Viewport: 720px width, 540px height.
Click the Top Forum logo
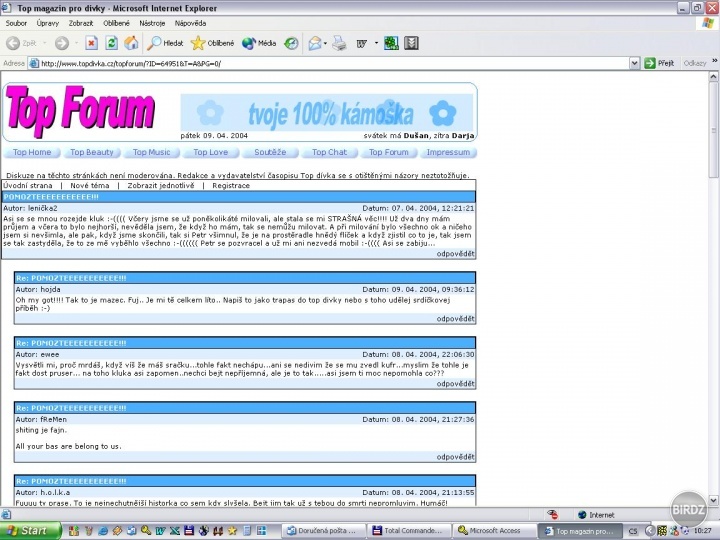(x=81, y=112)
